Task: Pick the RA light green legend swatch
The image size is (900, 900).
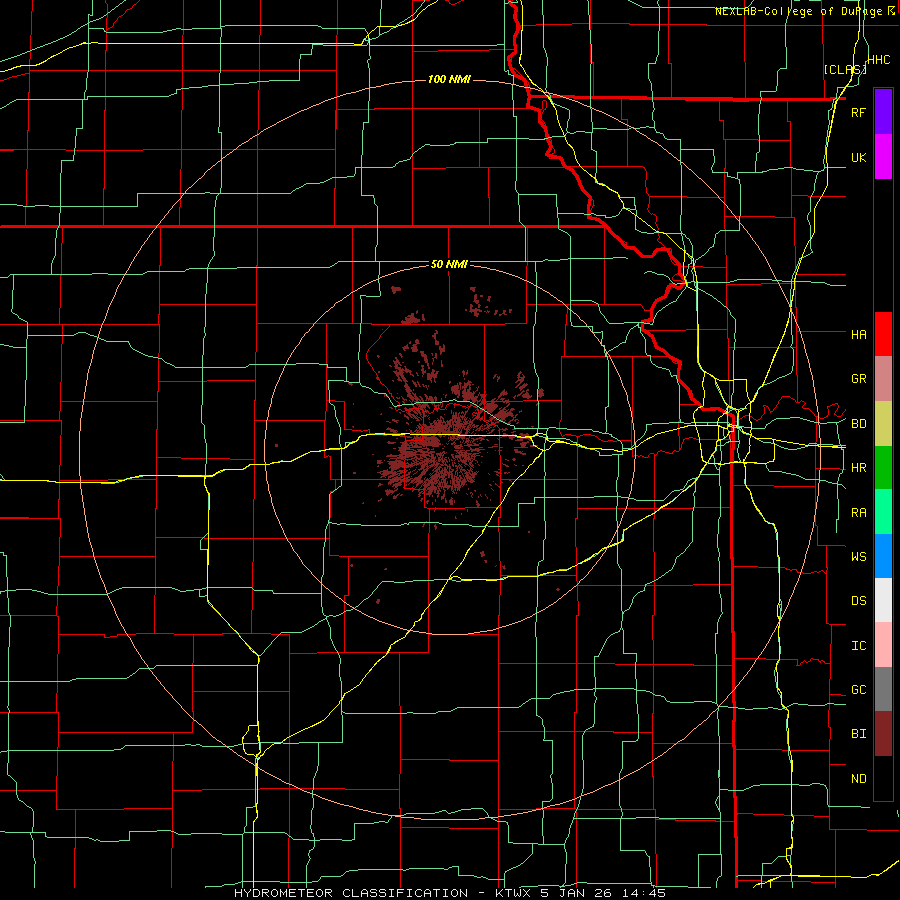Action: (x=883, y=512)
